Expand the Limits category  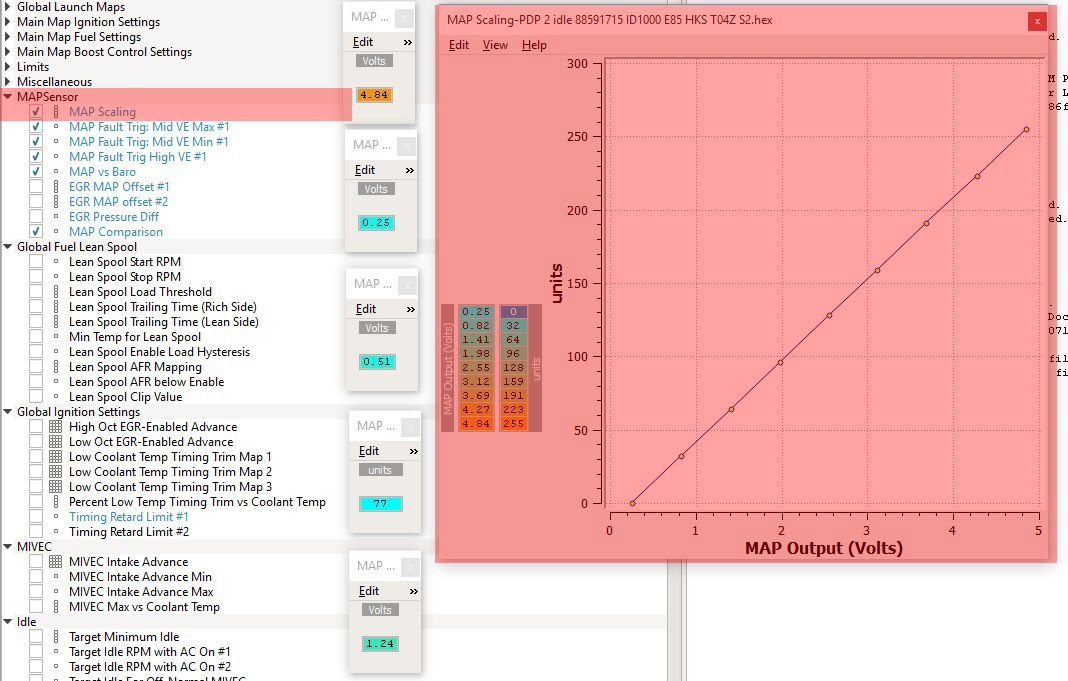[x=8, y=67]
